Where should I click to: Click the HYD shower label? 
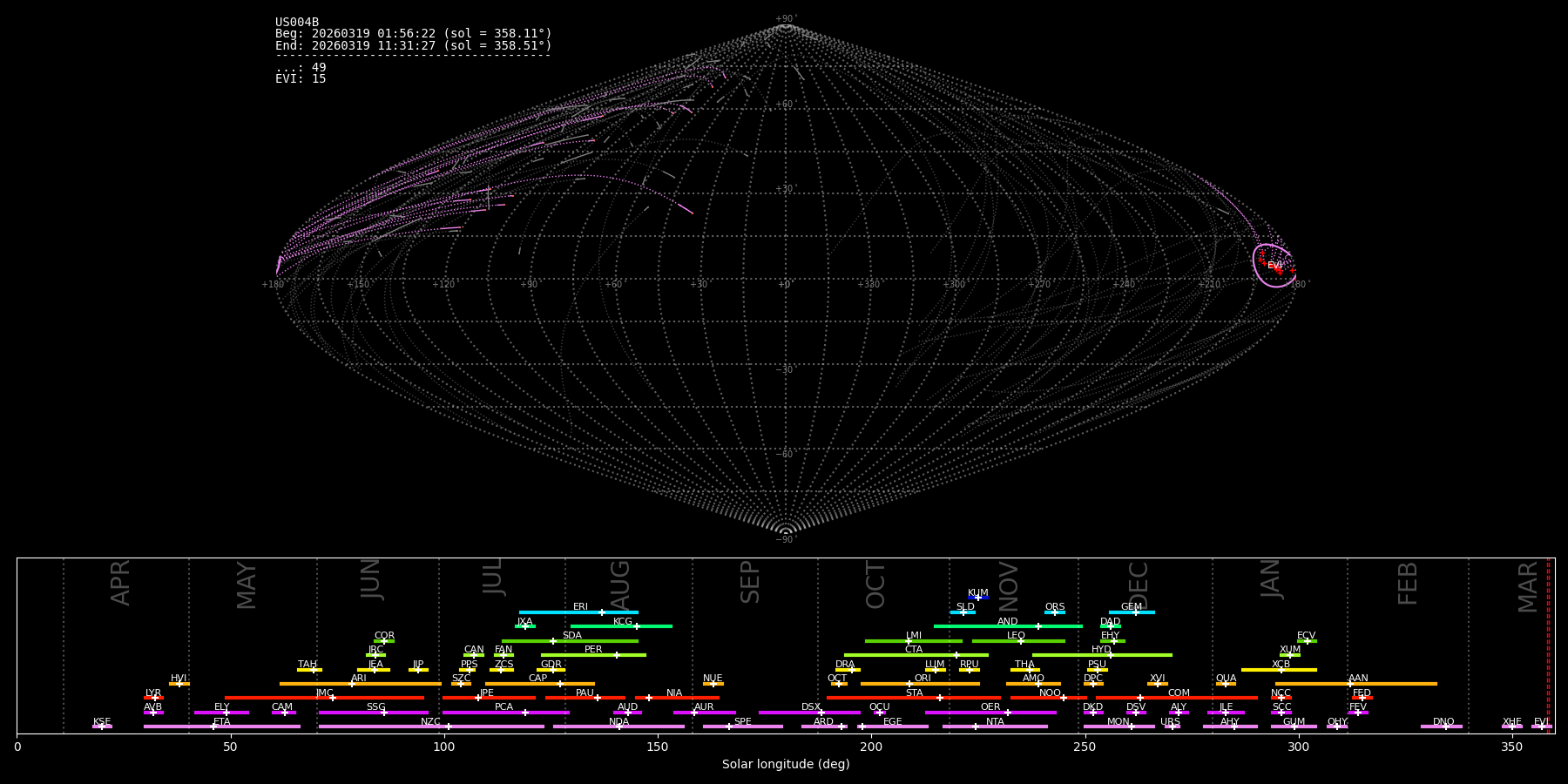(1102, 650)
